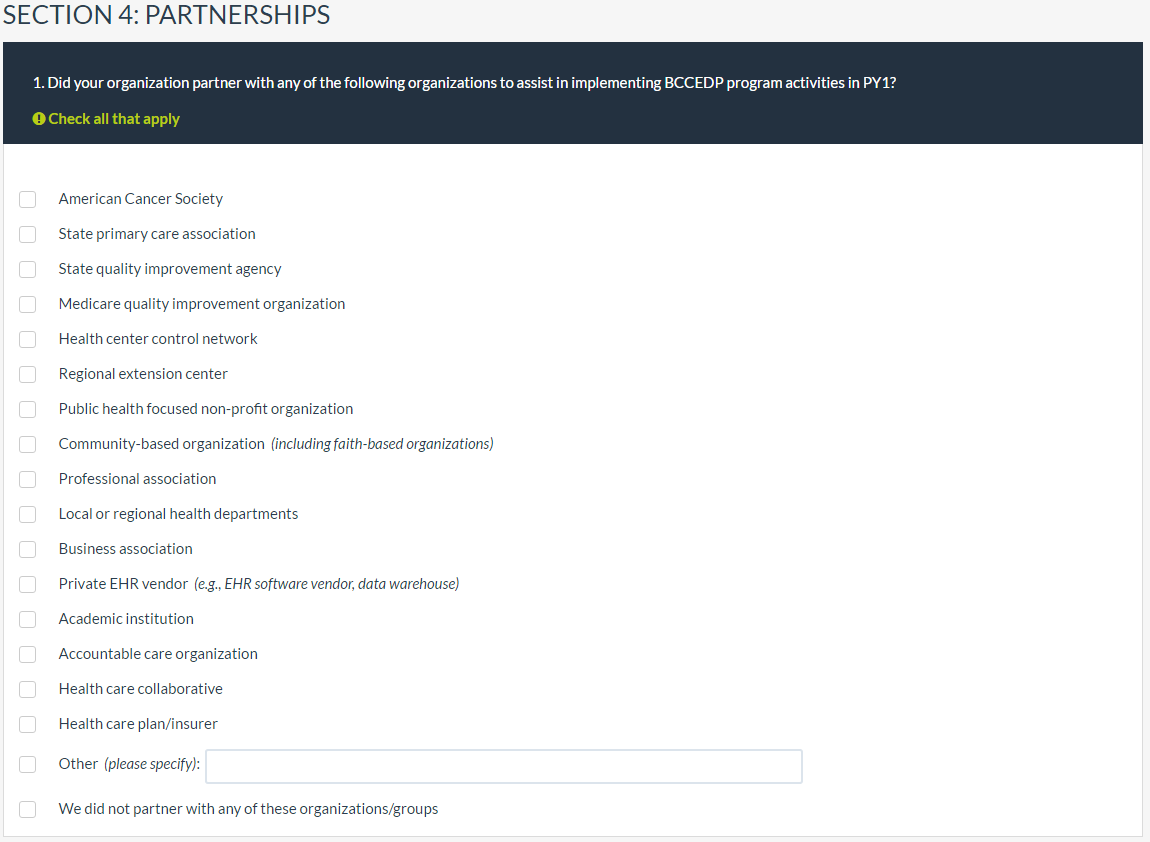Check Health center control network box

coord(28,339)
